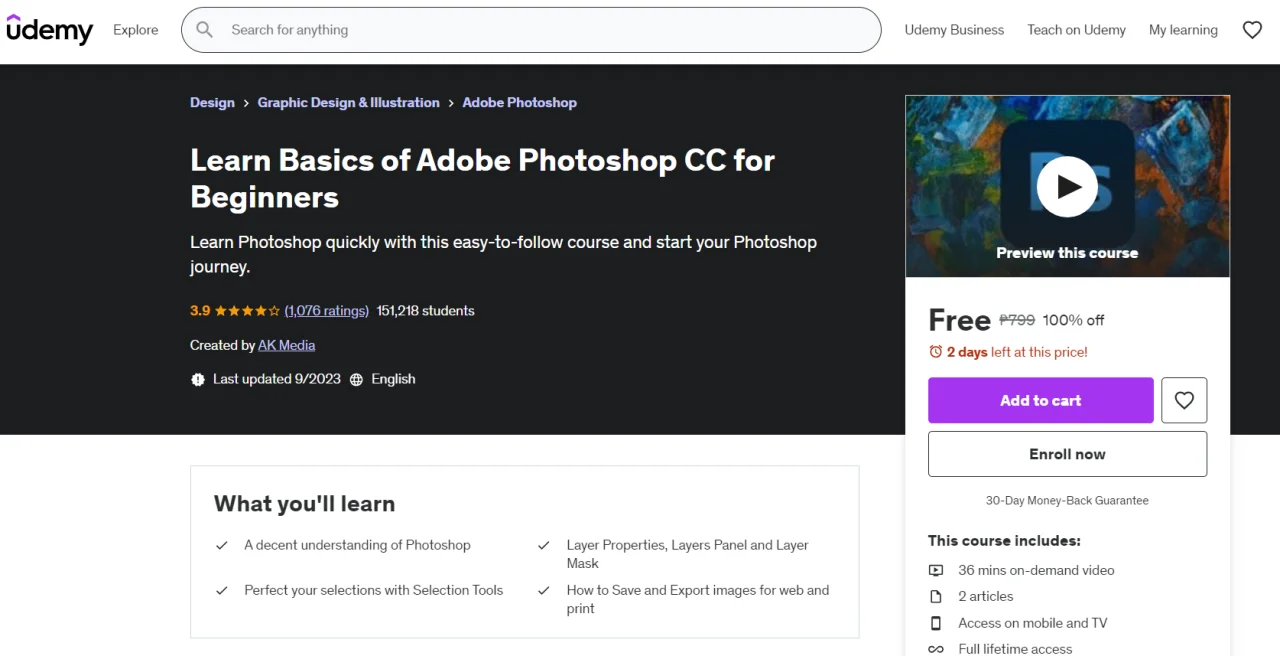Click first breadcrumb chevron after Design
Image resolution: width=1280 pixels, height=656 pixels.
pyautogui.click(x=246, y=103)
